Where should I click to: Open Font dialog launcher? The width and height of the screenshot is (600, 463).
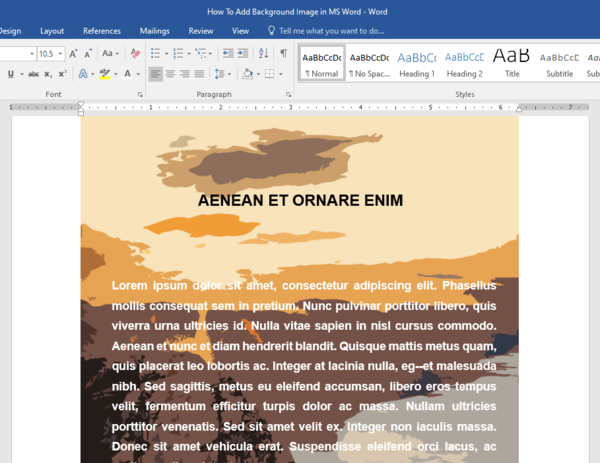point(140,95)
